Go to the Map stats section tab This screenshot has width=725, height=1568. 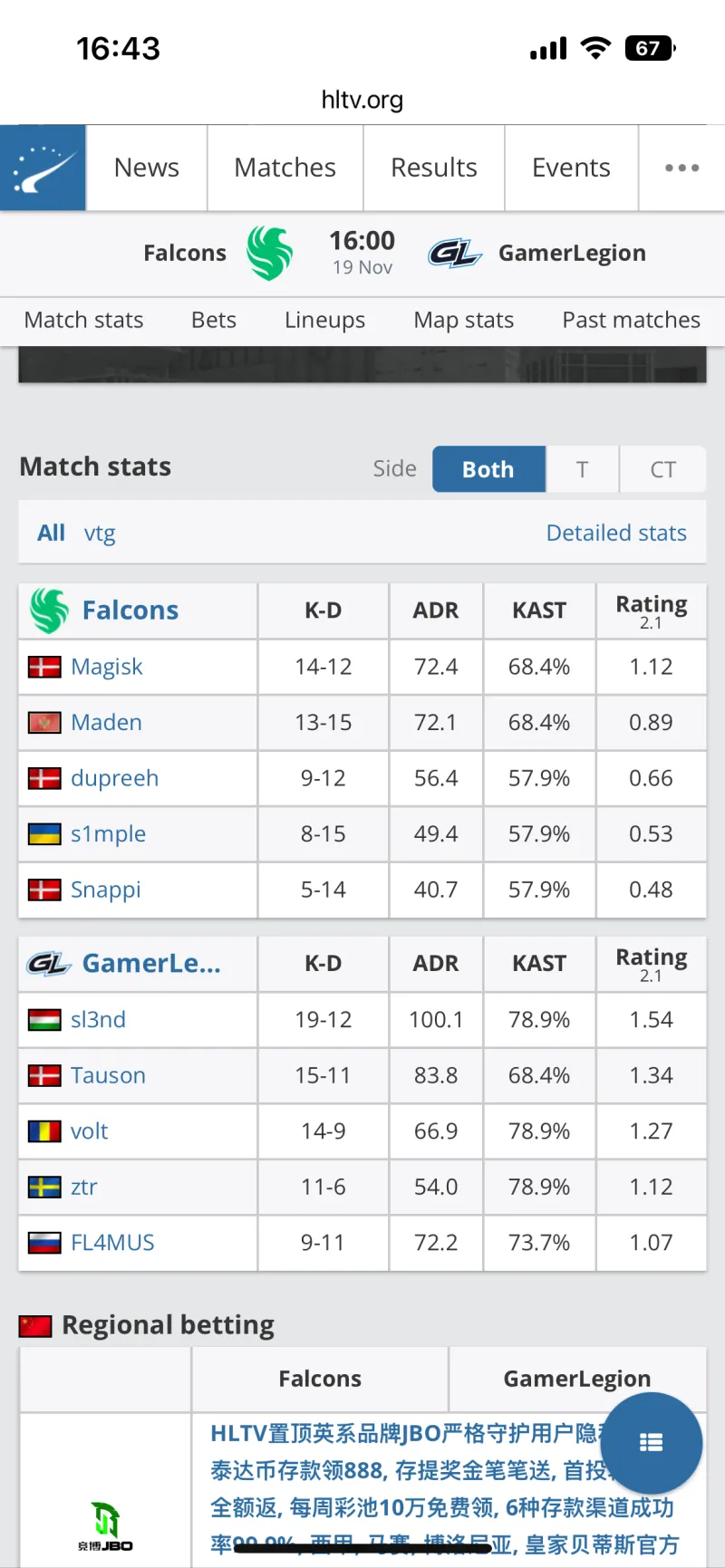(463, 320)
